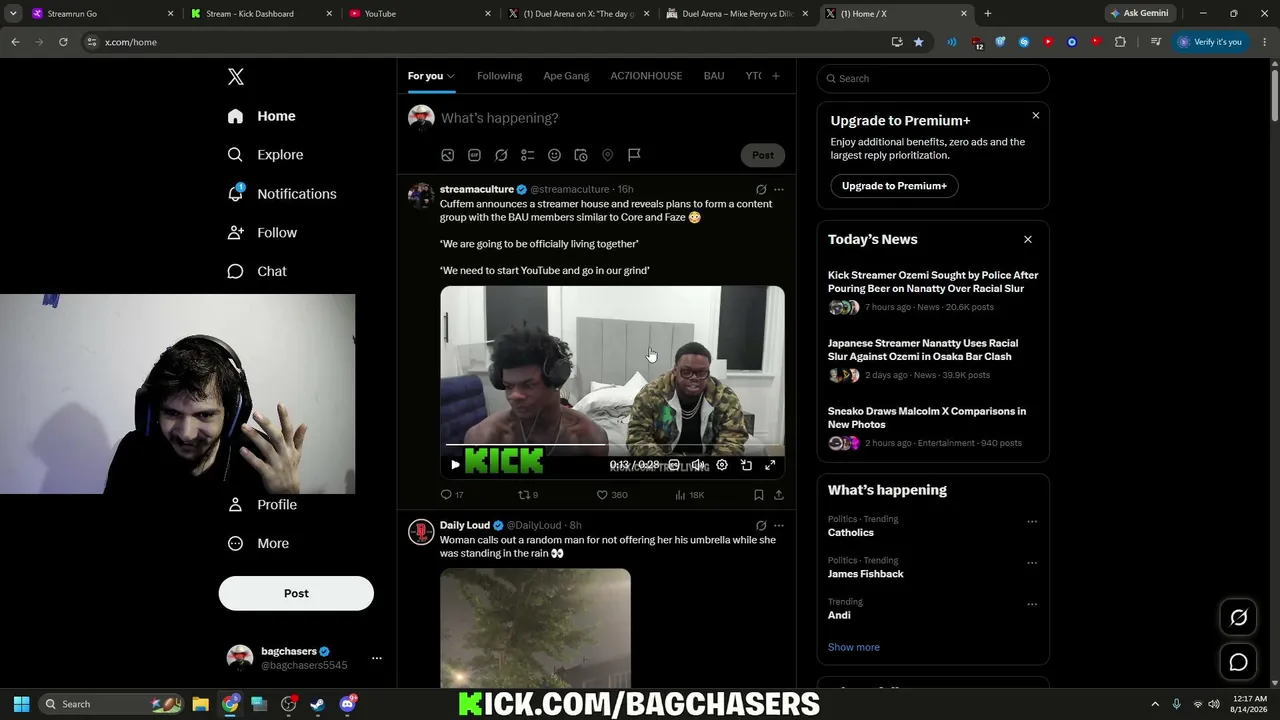Screen dimensions: 1280x720
Task: Open bagchasers account menu ellipsis
Action: 376,658
